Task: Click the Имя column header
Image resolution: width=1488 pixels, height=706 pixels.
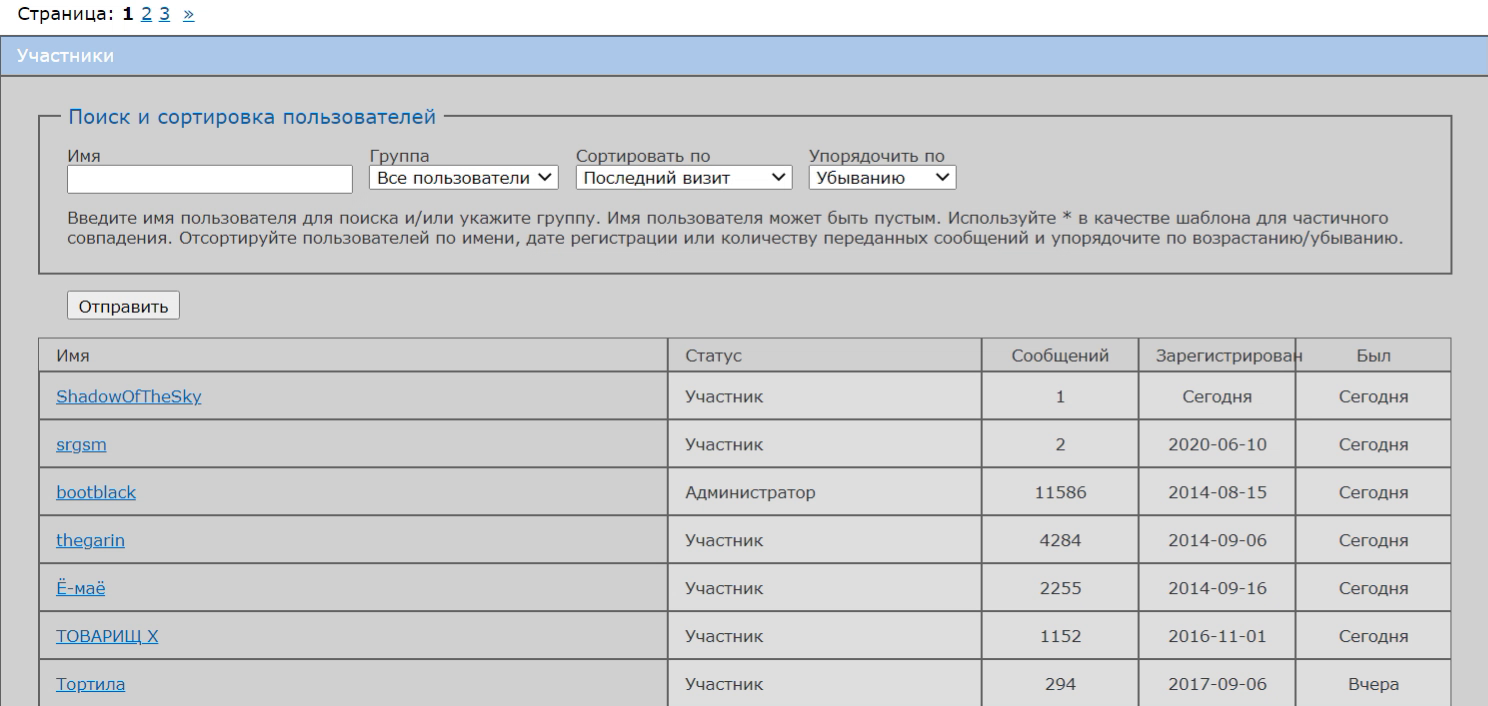Action: pos(353,355)
